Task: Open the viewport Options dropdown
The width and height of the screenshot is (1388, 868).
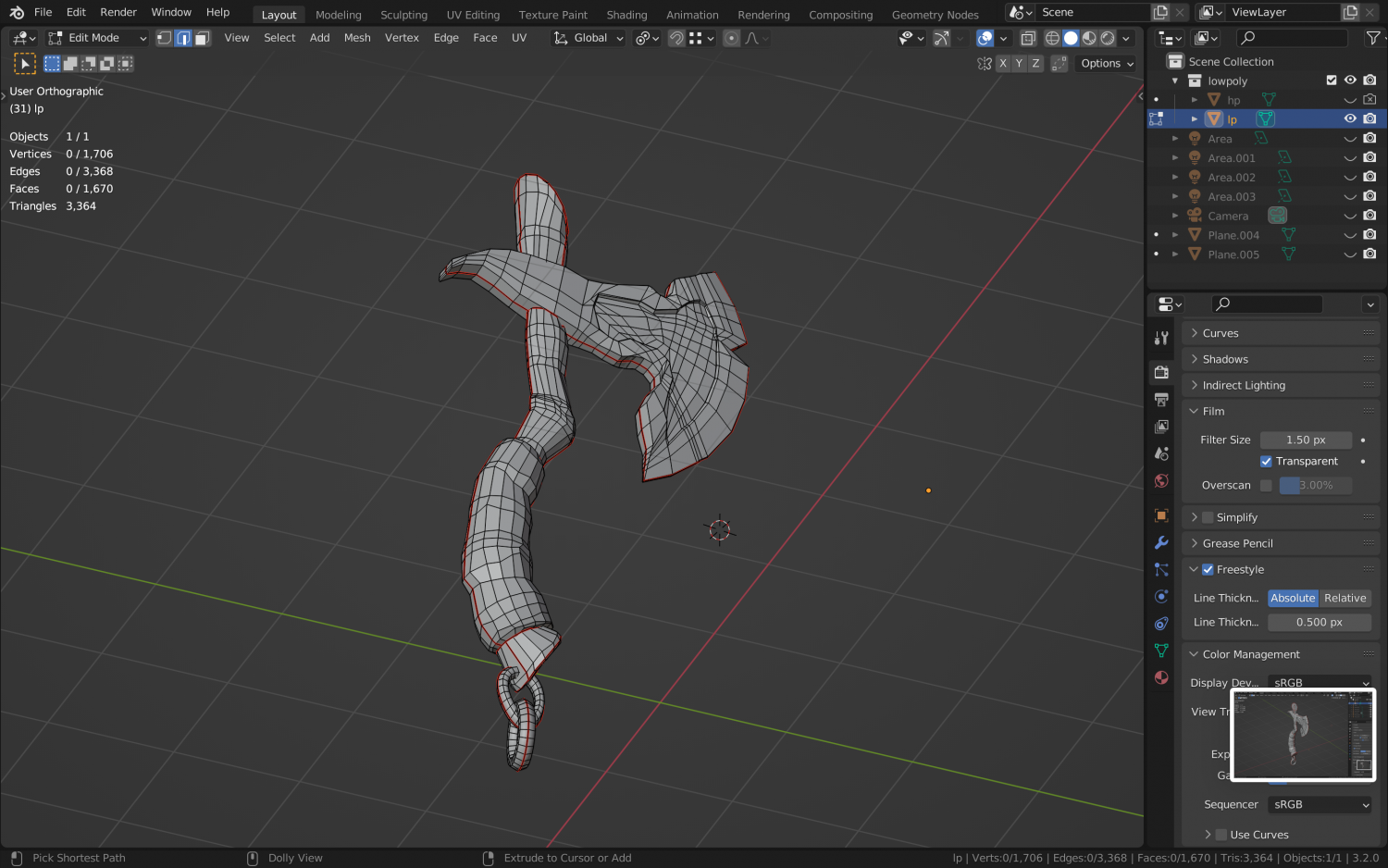Action: pyautogui.click(x=1107, y=64)
